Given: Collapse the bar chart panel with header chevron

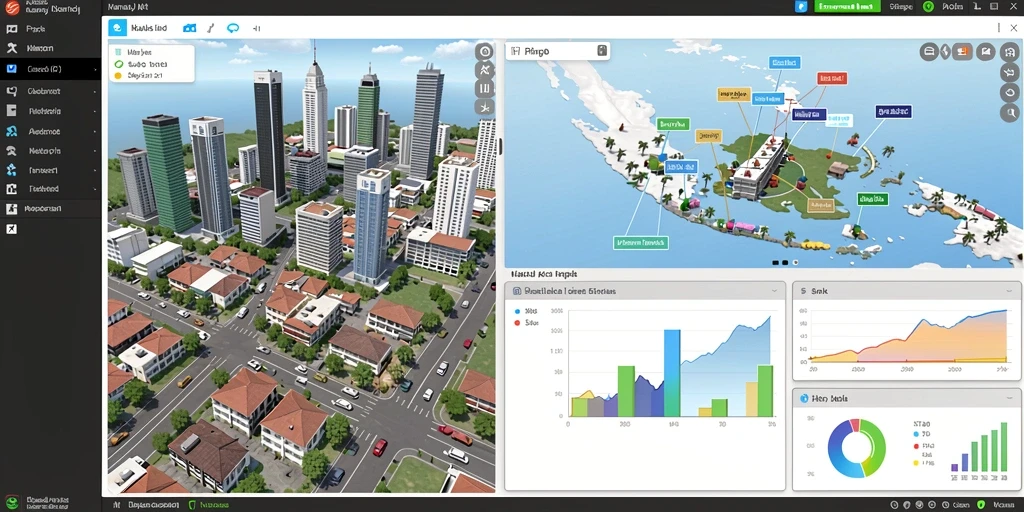Looking at the screenshot, I should tap(775, 291).
